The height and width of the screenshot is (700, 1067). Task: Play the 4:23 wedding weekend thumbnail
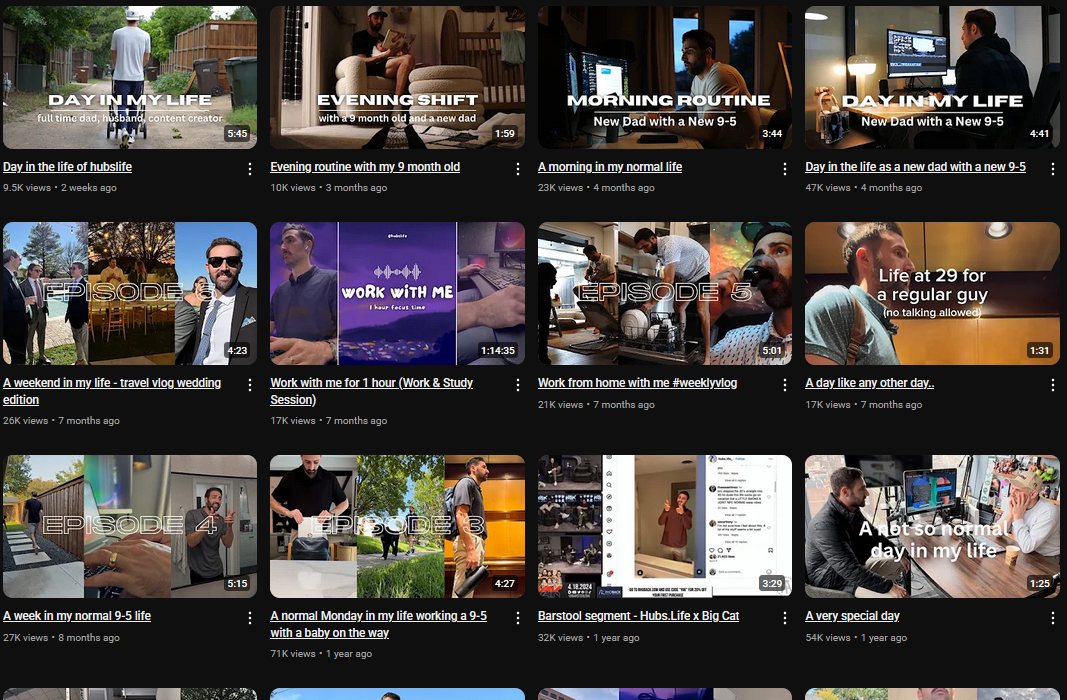130,293
